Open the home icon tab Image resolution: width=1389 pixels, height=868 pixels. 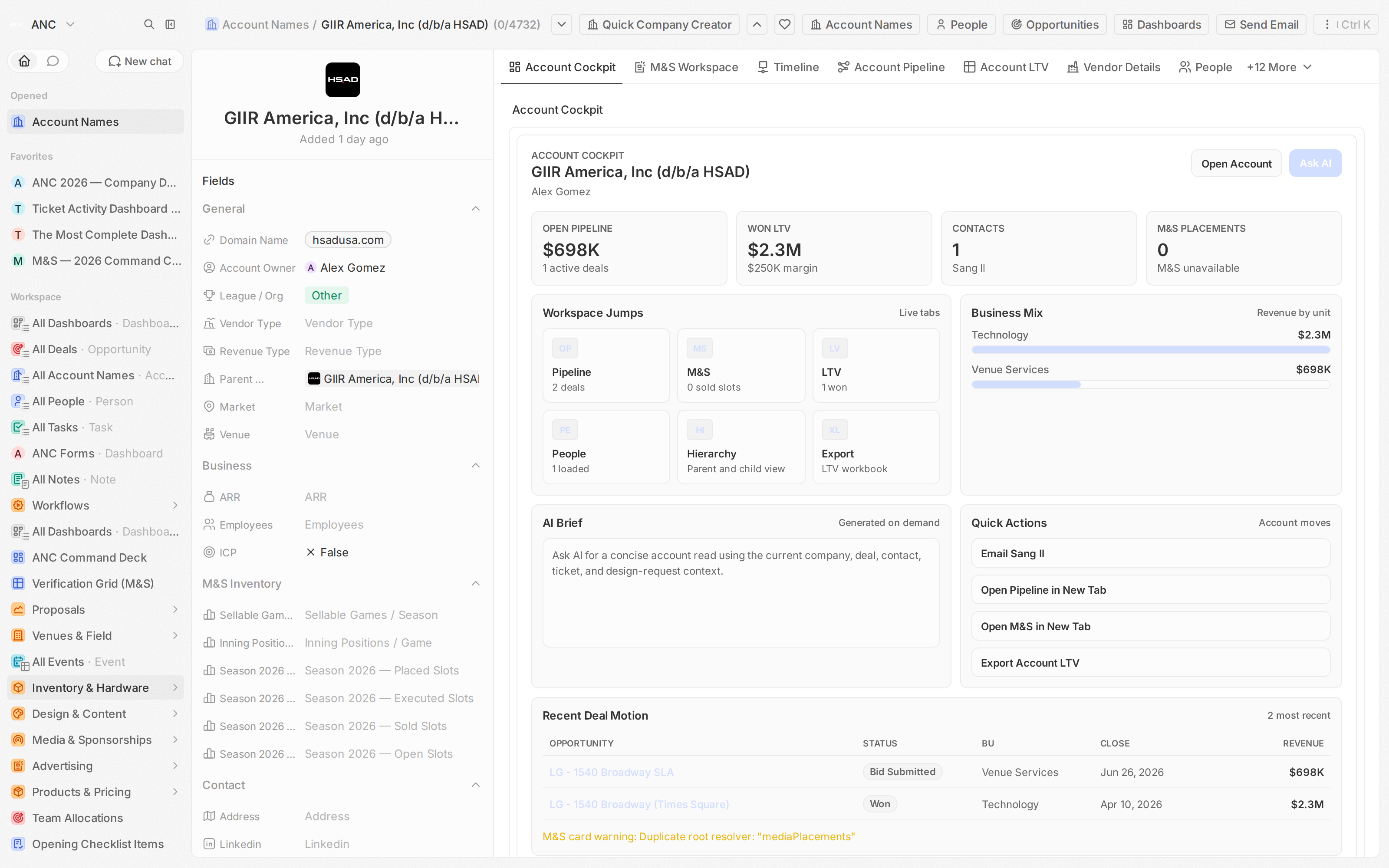point(24,61)
